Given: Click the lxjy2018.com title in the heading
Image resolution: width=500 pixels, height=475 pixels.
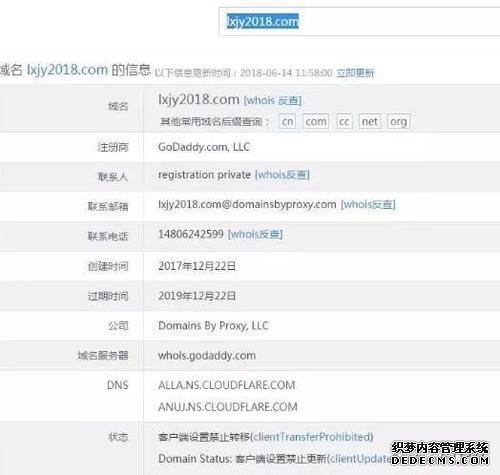Looking at the screenshot, I should tap(67, 70).
